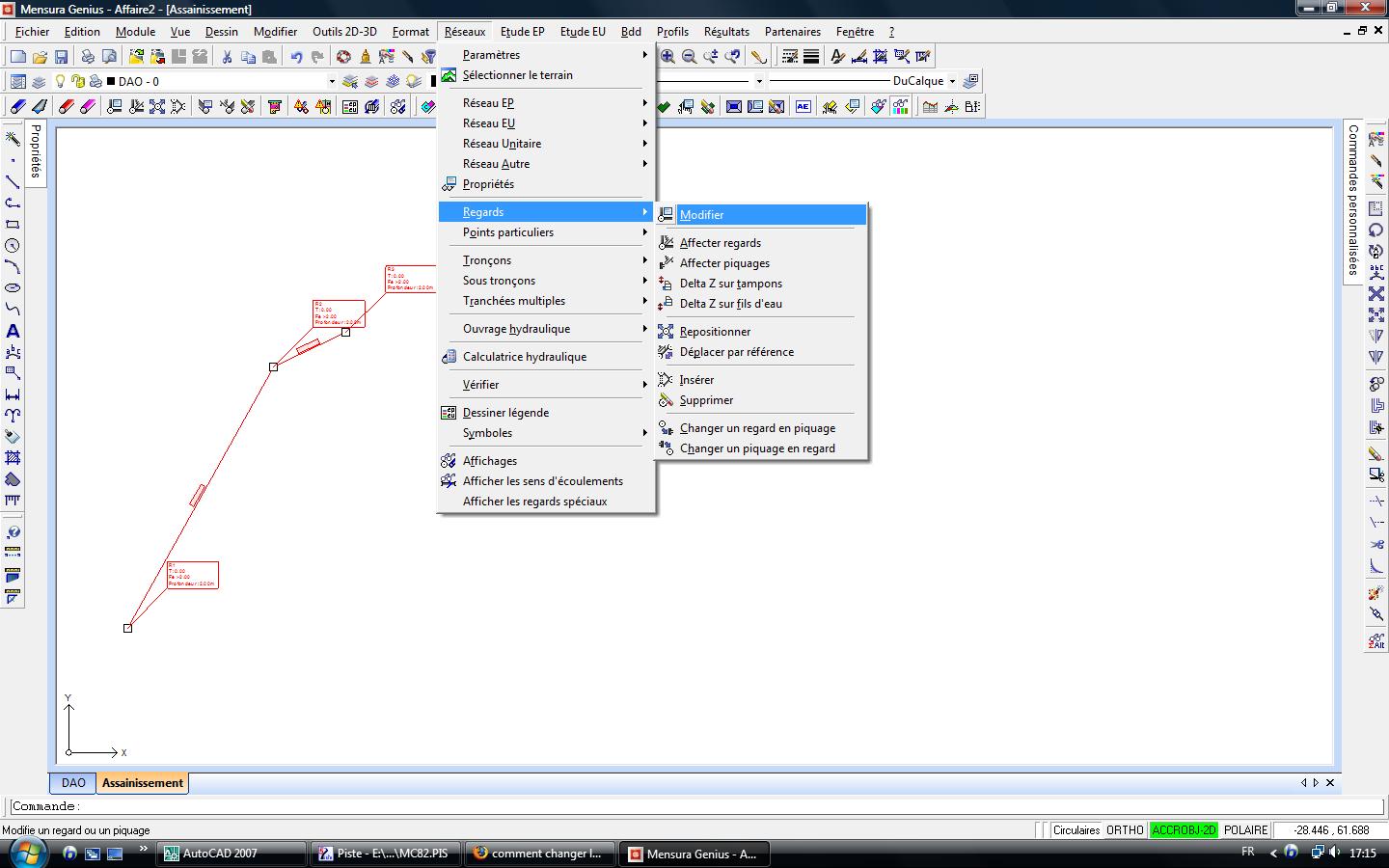Viewport: 1389px width, 868px height.
Task: Click the green checkmark toolbar icon
Action: (x=664, y=107)
